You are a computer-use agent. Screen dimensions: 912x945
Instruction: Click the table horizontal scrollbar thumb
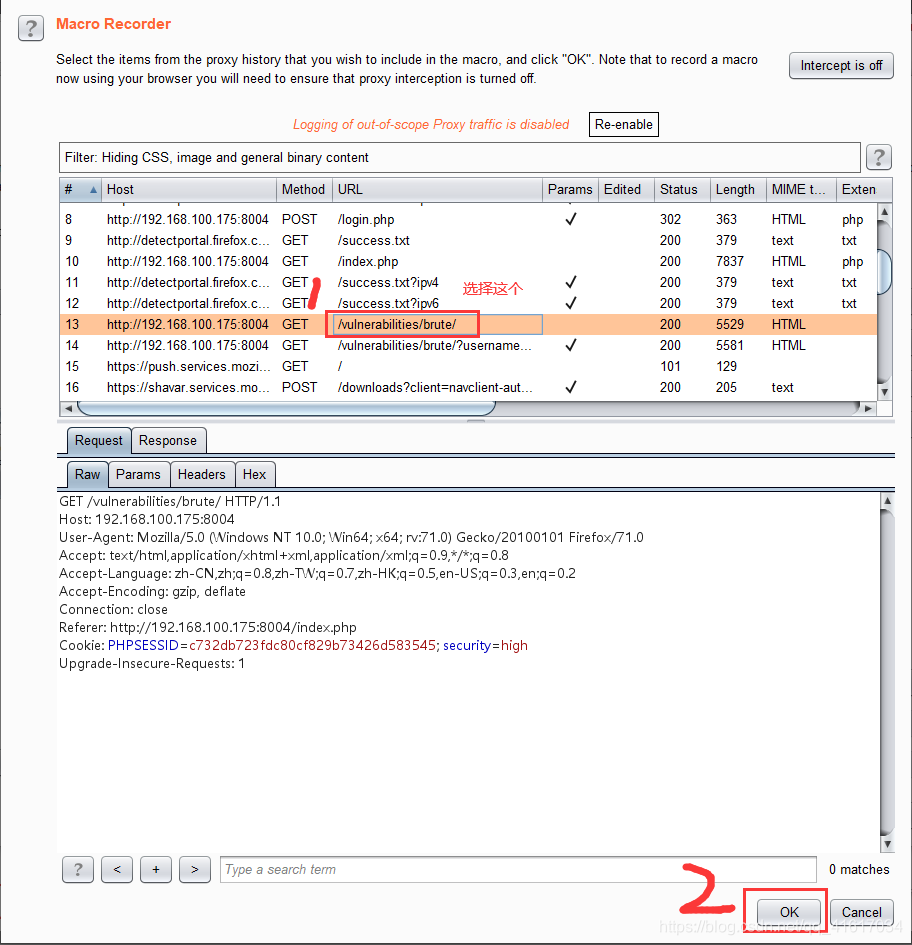(x=286, y=409)
